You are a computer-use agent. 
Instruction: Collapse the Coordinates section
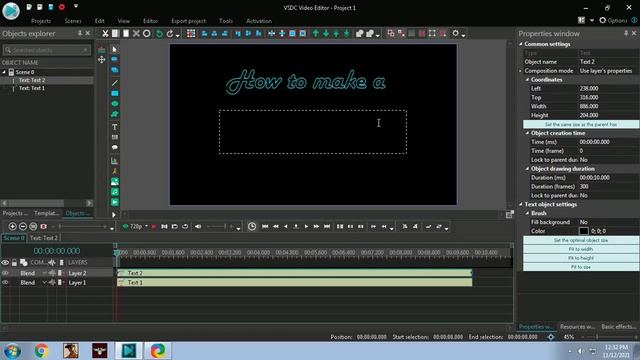(527, 80)
